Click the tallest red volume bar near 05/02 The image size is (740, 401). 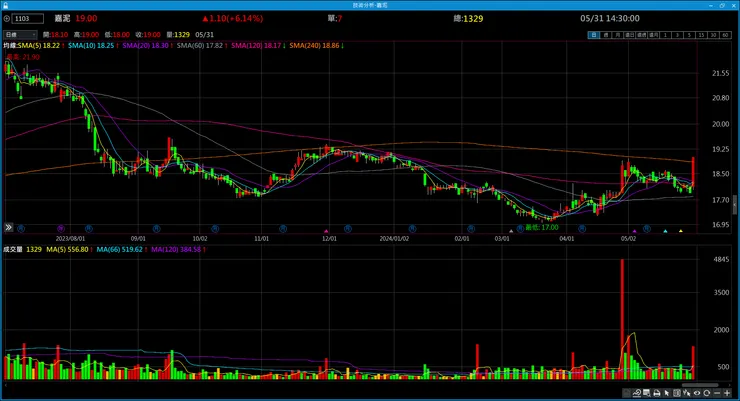[622, 319]
